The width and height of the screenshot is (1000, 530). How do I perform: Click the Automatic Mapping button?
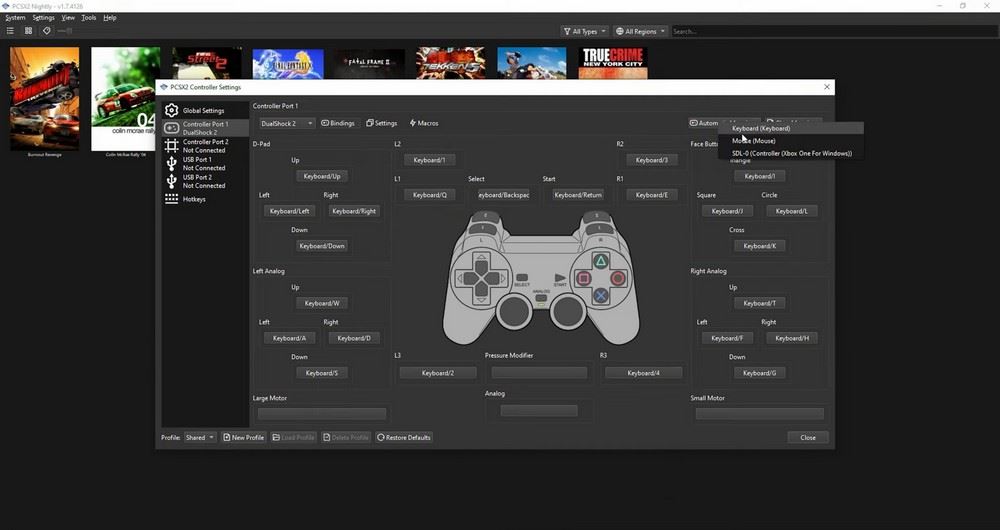point(724,123)
